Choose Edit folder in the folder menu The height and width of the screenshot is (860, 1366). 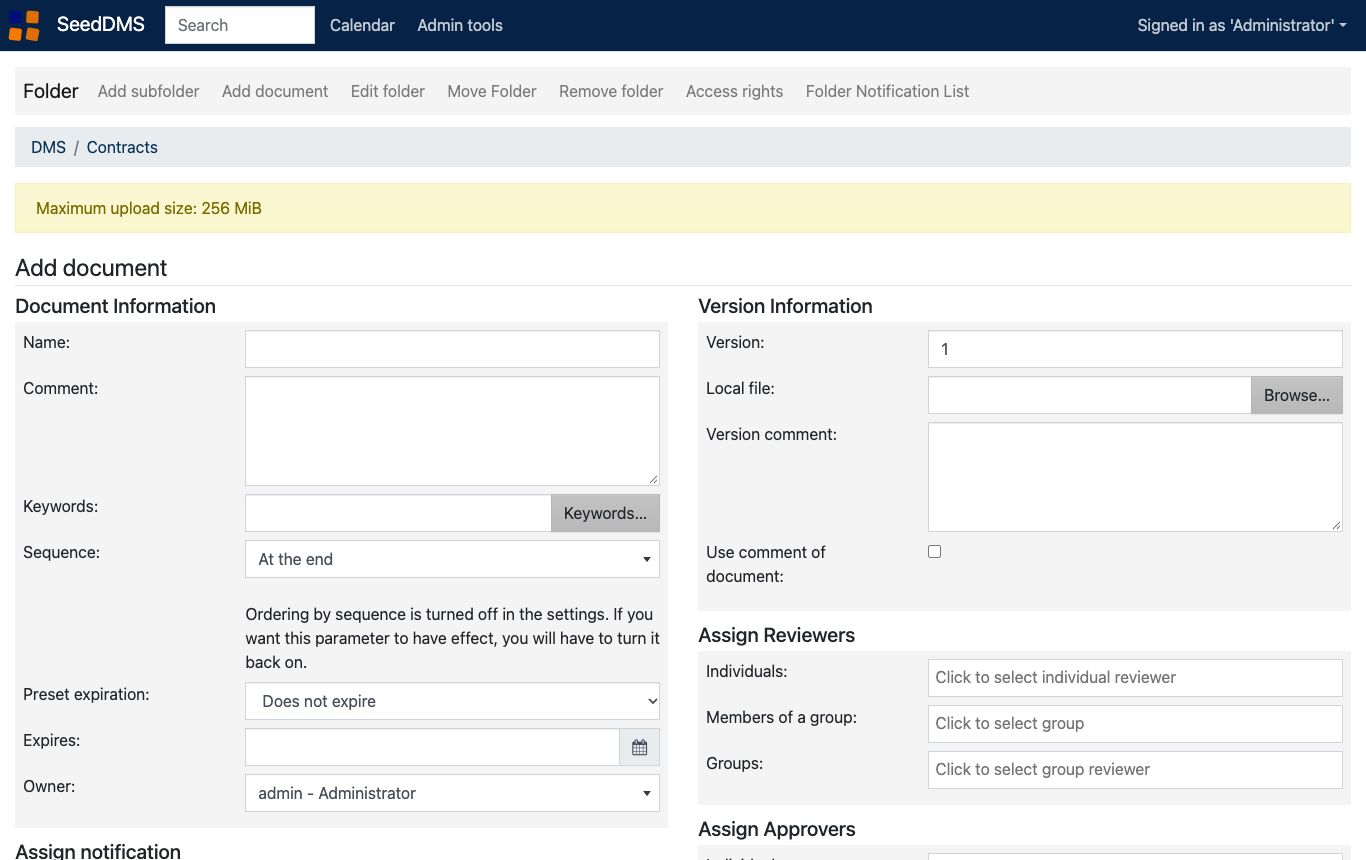click(388, 91)
